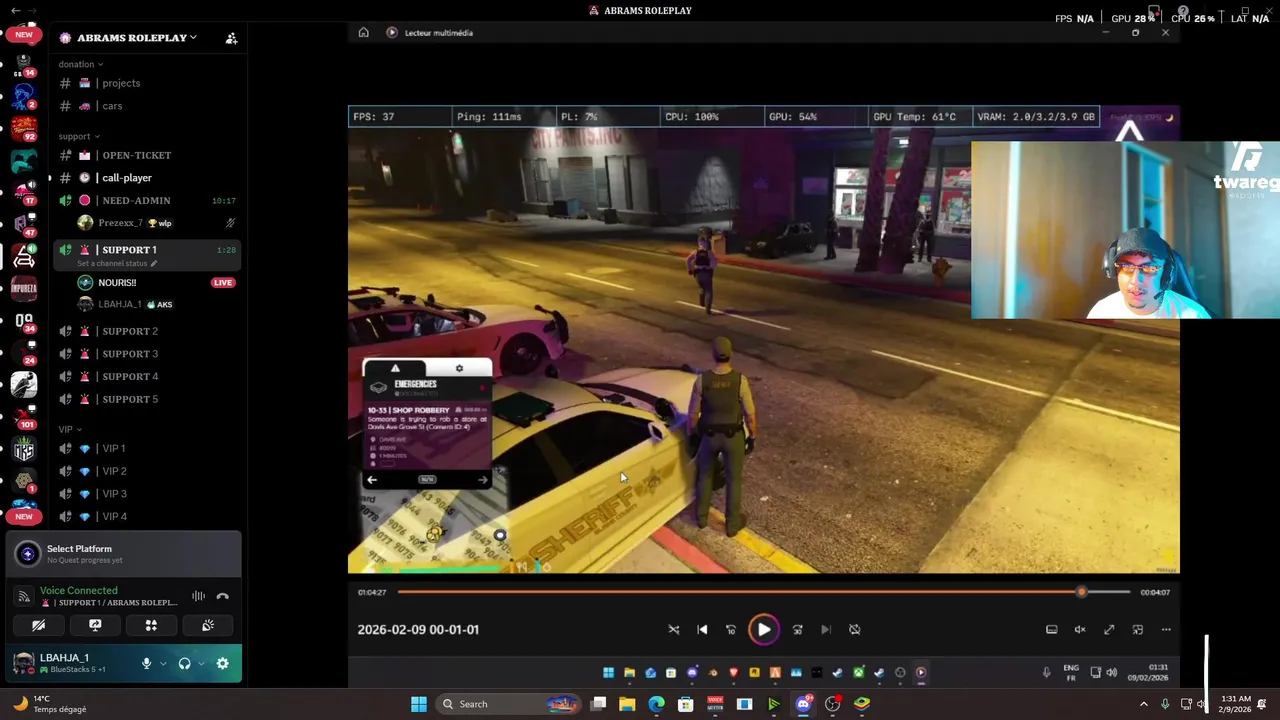
Task: Open Discord User Settings gear
Action: click(x=223, y=664)
